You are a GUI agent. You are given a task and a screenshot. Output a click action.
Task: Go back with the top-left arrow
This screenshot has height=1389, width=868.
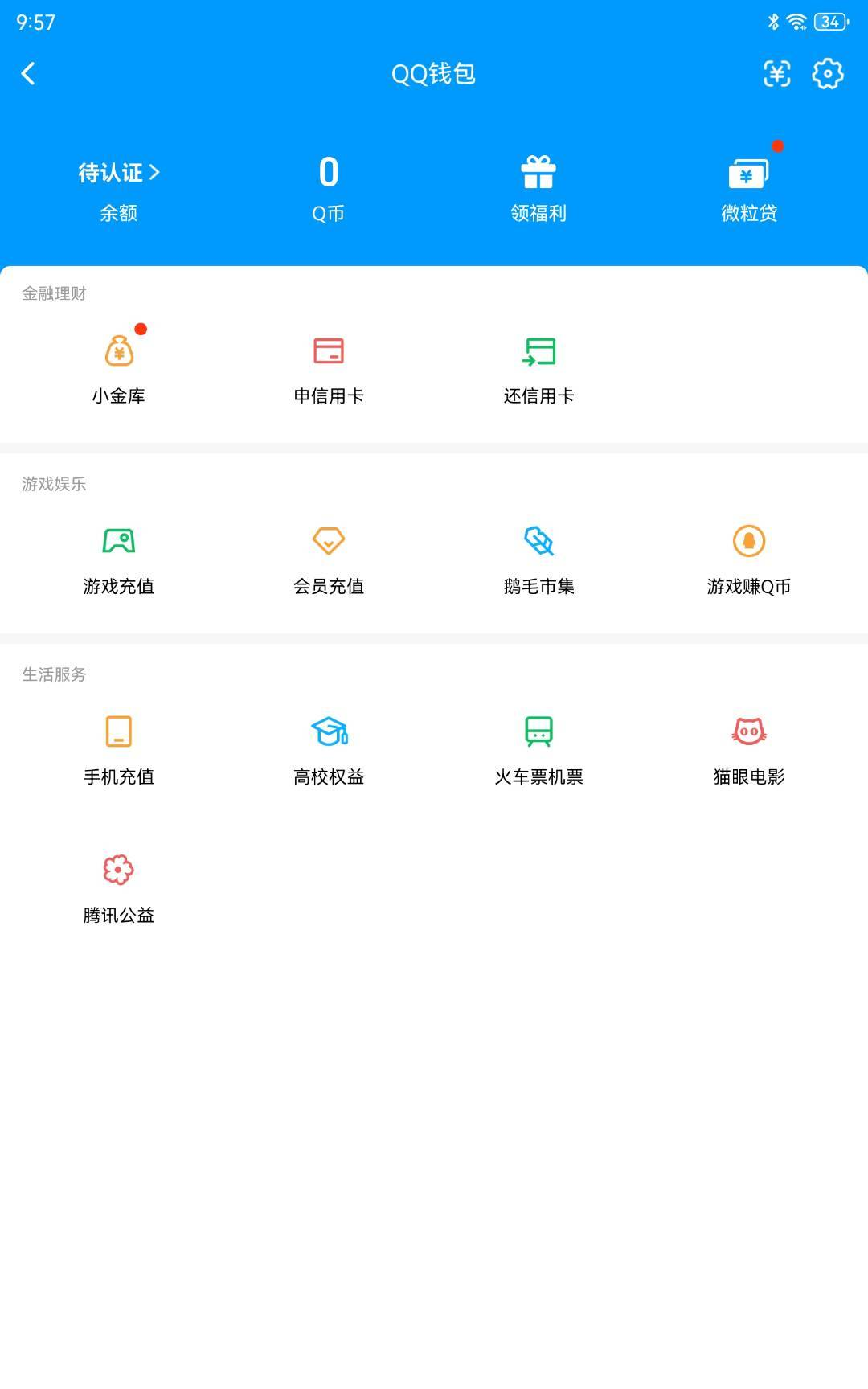tap(28, 74)
